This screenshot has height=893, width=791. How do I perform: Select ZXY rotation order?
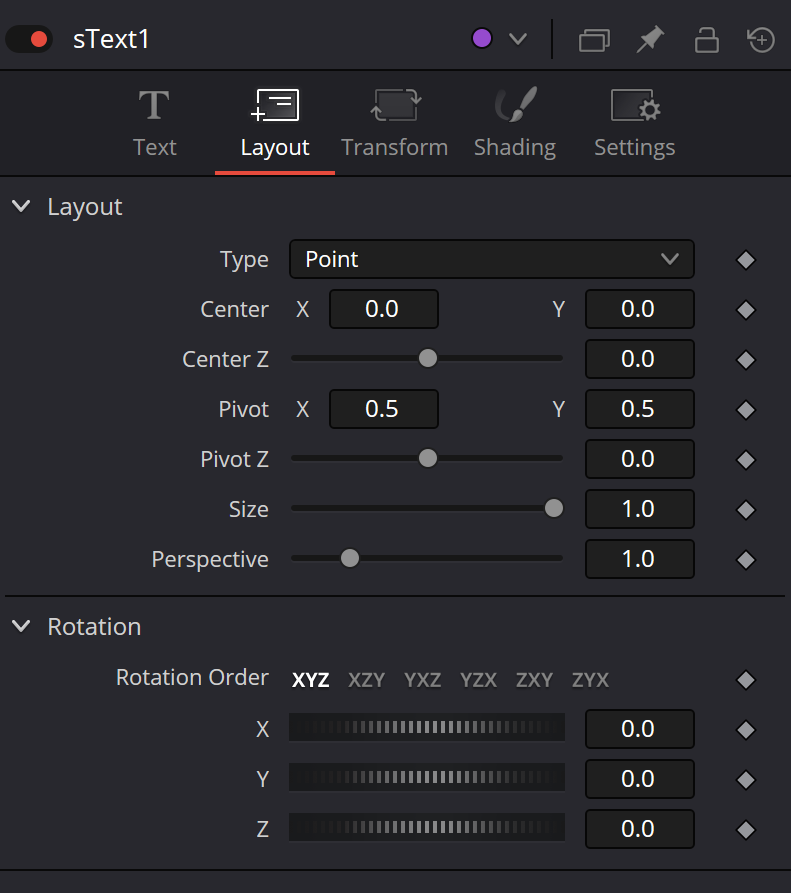tap(534, 680)
